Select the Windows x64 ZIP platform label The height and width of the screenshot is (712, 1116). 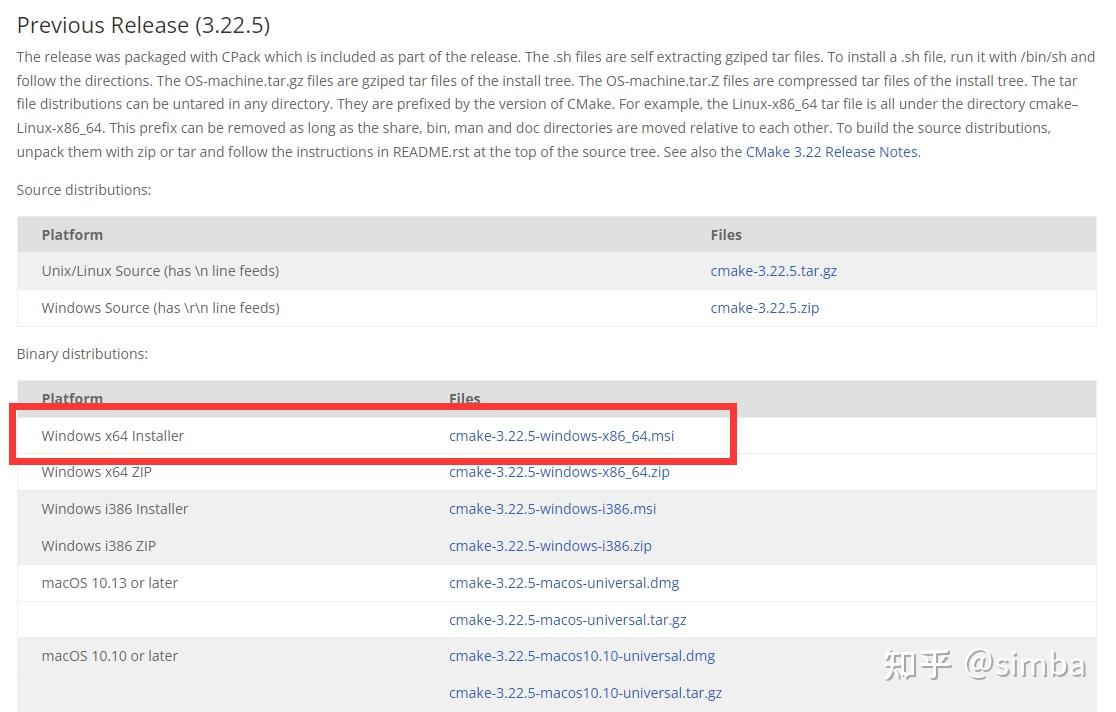pyautogui.click(x=96, y=471)
